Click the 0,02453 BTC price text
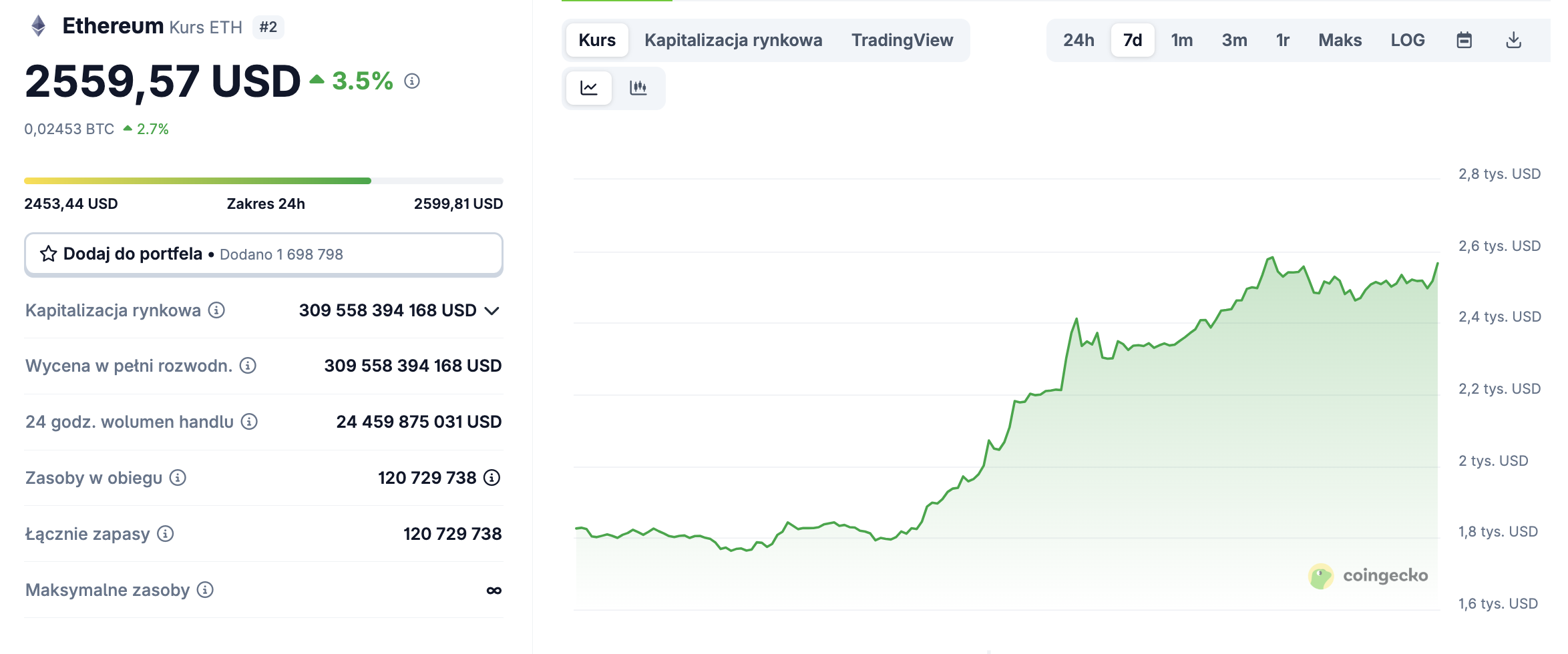 tap(69, 129)
